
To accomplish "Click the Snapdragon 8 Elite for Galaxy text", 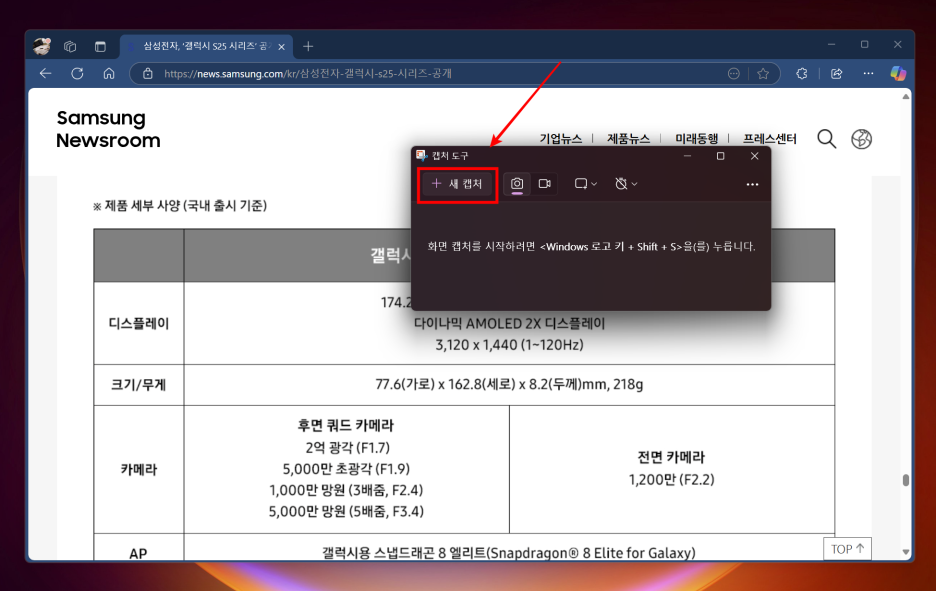I will point(509,553).
